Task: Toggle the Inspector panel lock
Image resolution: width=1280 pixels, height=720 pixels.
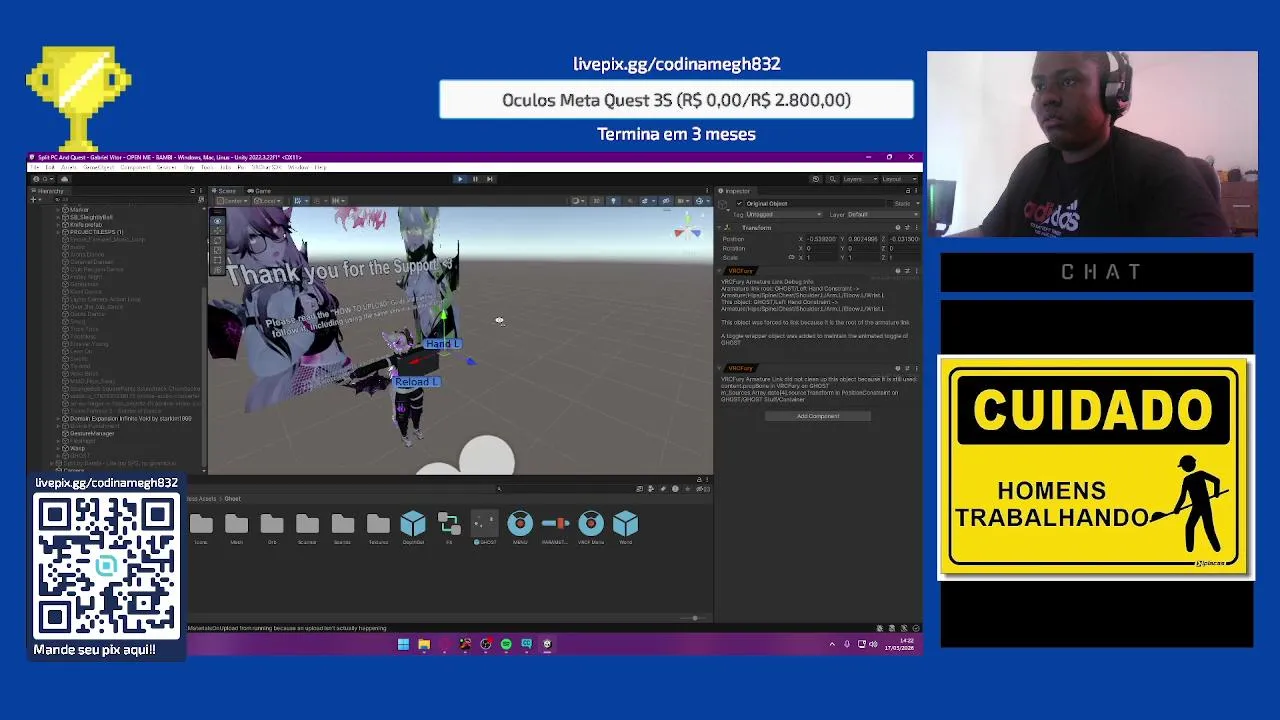Action: [908, 191]
